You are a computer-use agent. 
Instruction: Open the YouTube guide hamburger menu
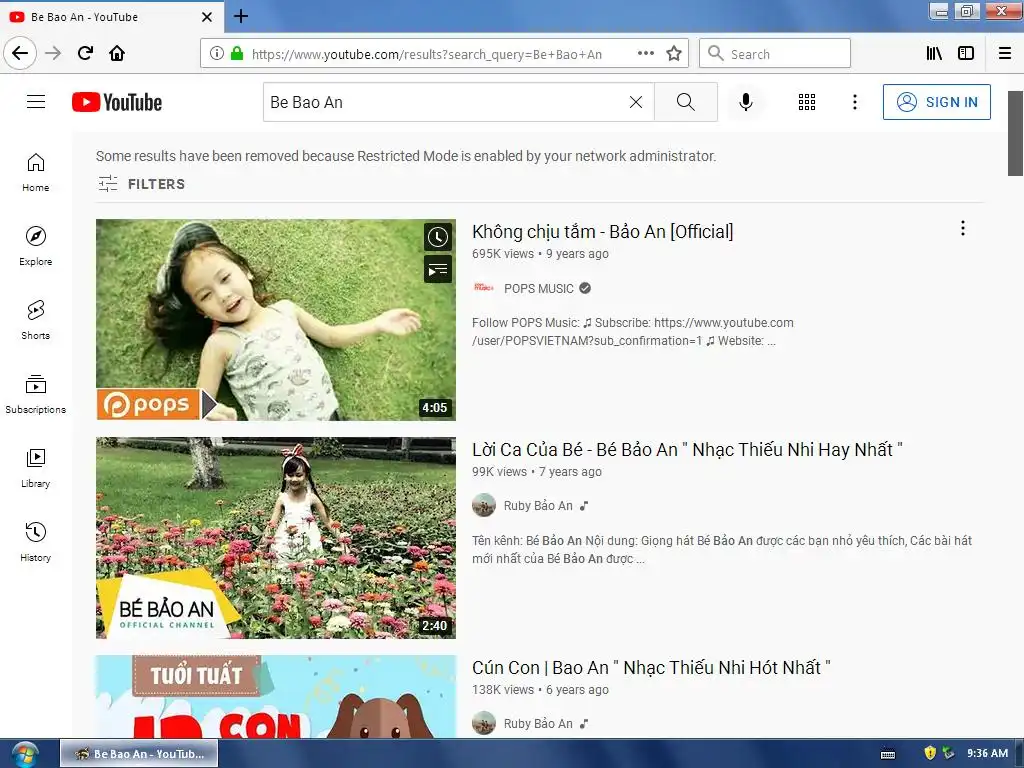(36, 102)
